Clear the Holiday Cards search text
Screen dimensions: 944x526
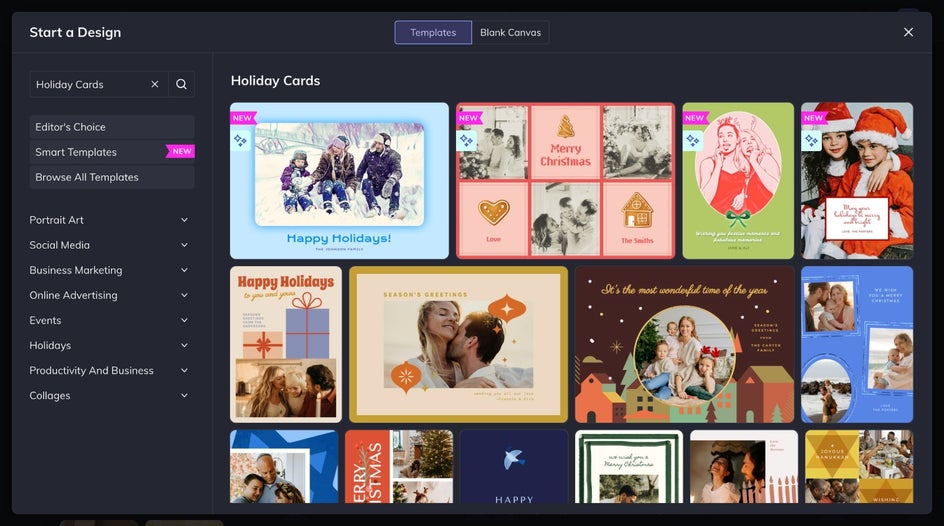(x=155, y=84)
